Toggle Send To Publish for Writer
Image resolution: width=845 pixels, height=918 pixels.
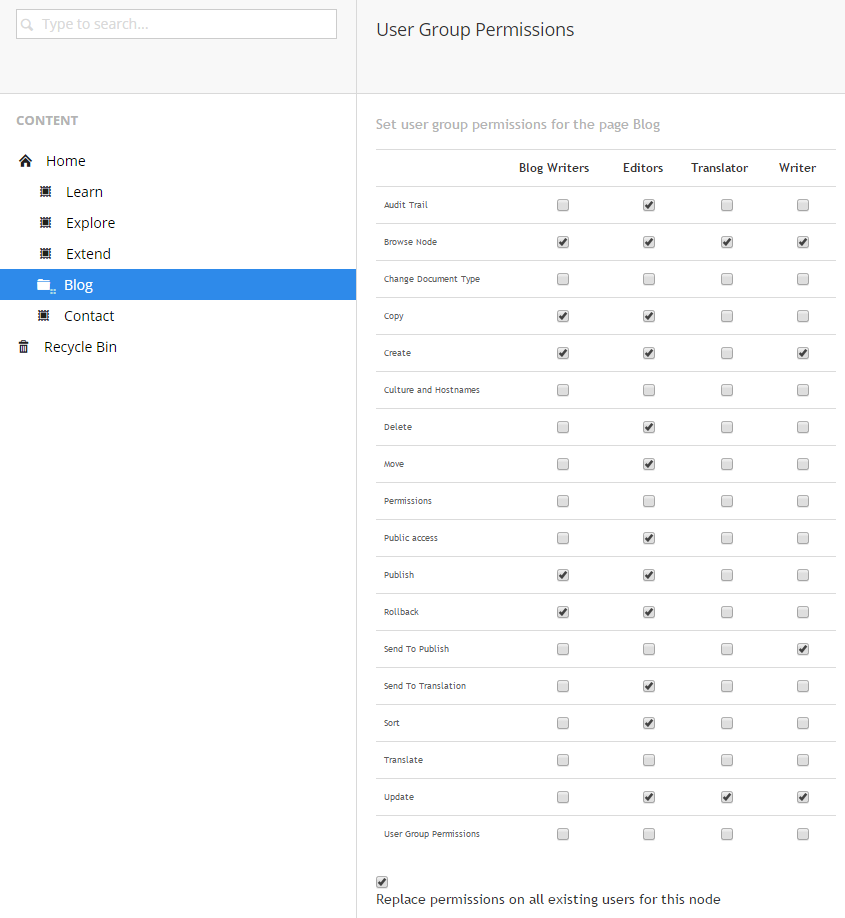coord(803,649)
